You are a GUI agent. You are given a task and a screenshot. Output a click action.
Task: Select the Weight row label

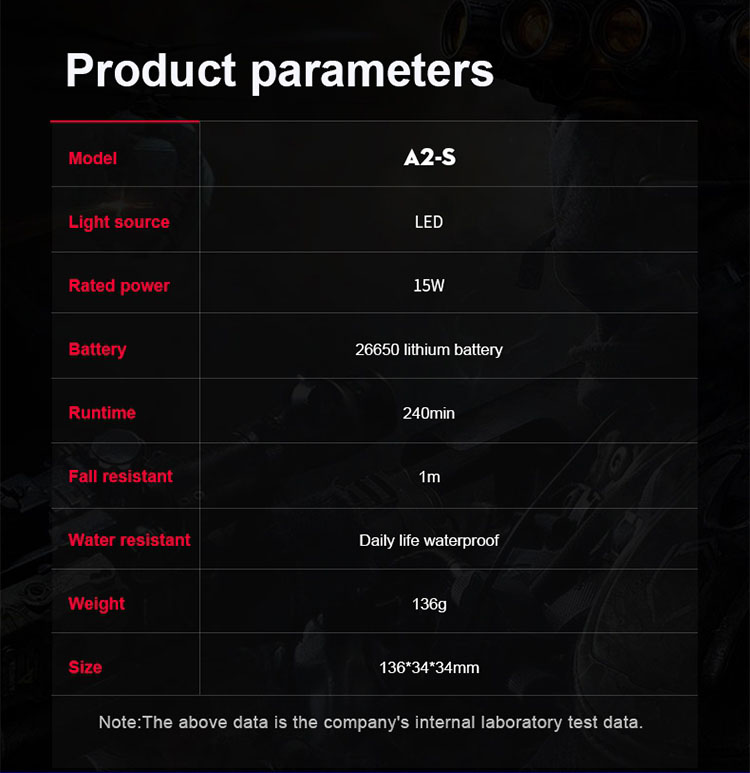click(97, 604)
